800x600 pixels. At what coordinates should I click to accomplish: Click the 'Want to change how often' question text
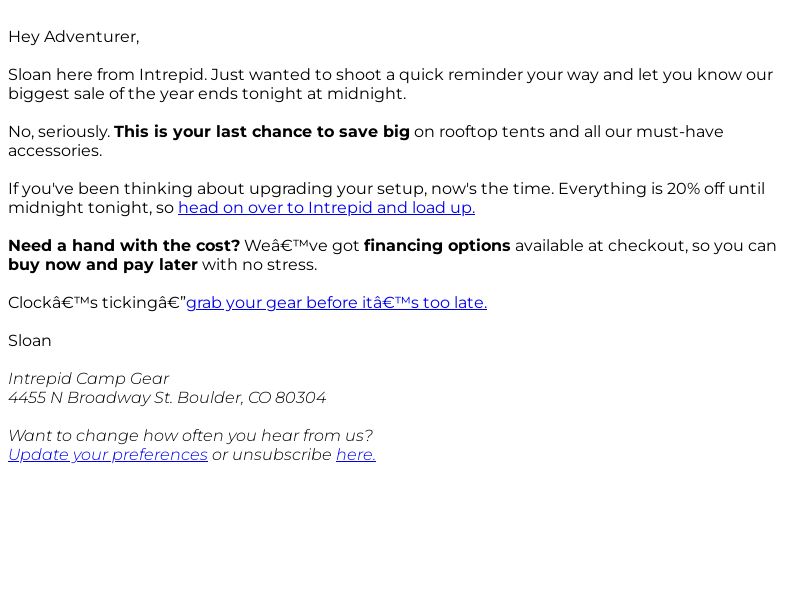click(x=190, y=436)
